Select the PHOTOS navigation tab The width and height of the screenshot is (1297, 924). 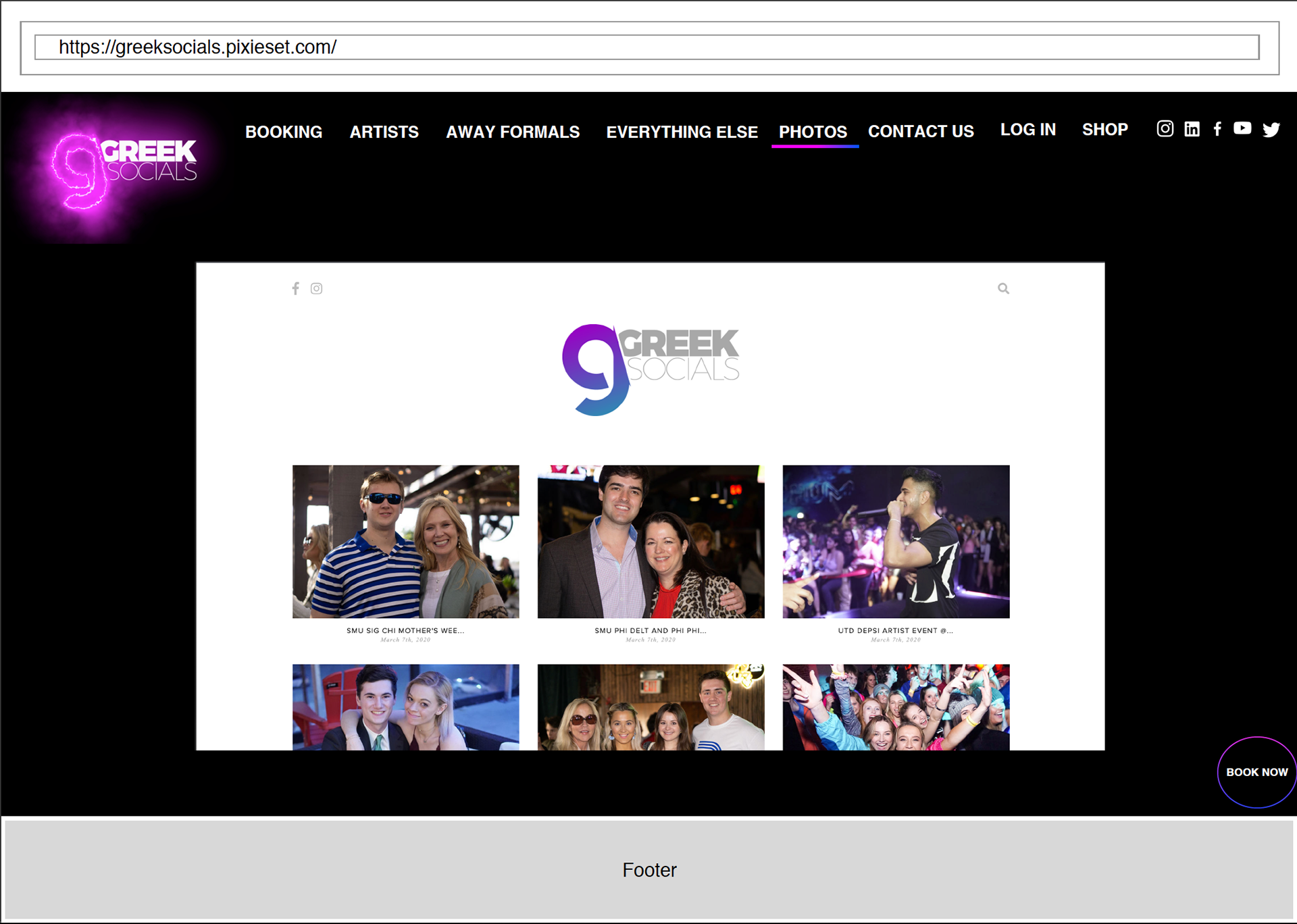click(x=813, y=132)
